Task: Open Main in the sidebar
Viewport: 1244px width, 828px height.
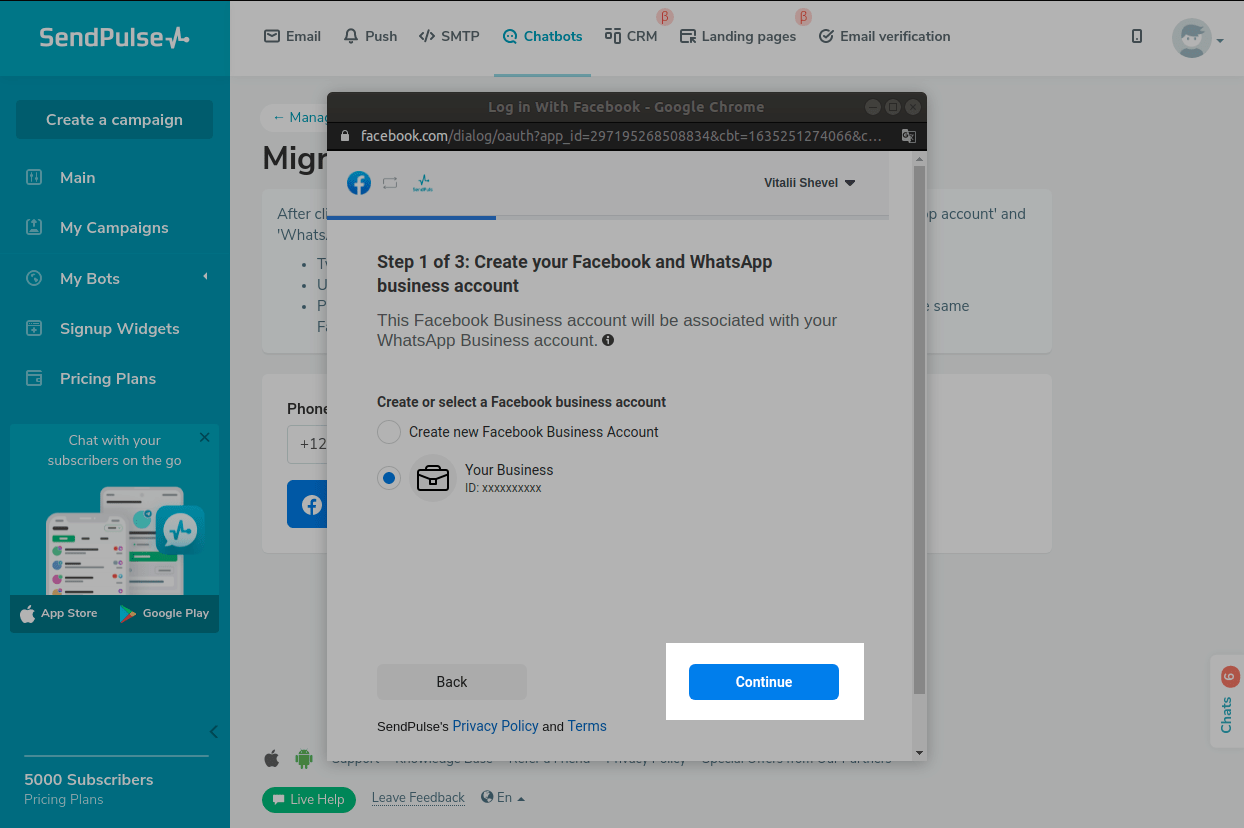Action: [77, 177]
